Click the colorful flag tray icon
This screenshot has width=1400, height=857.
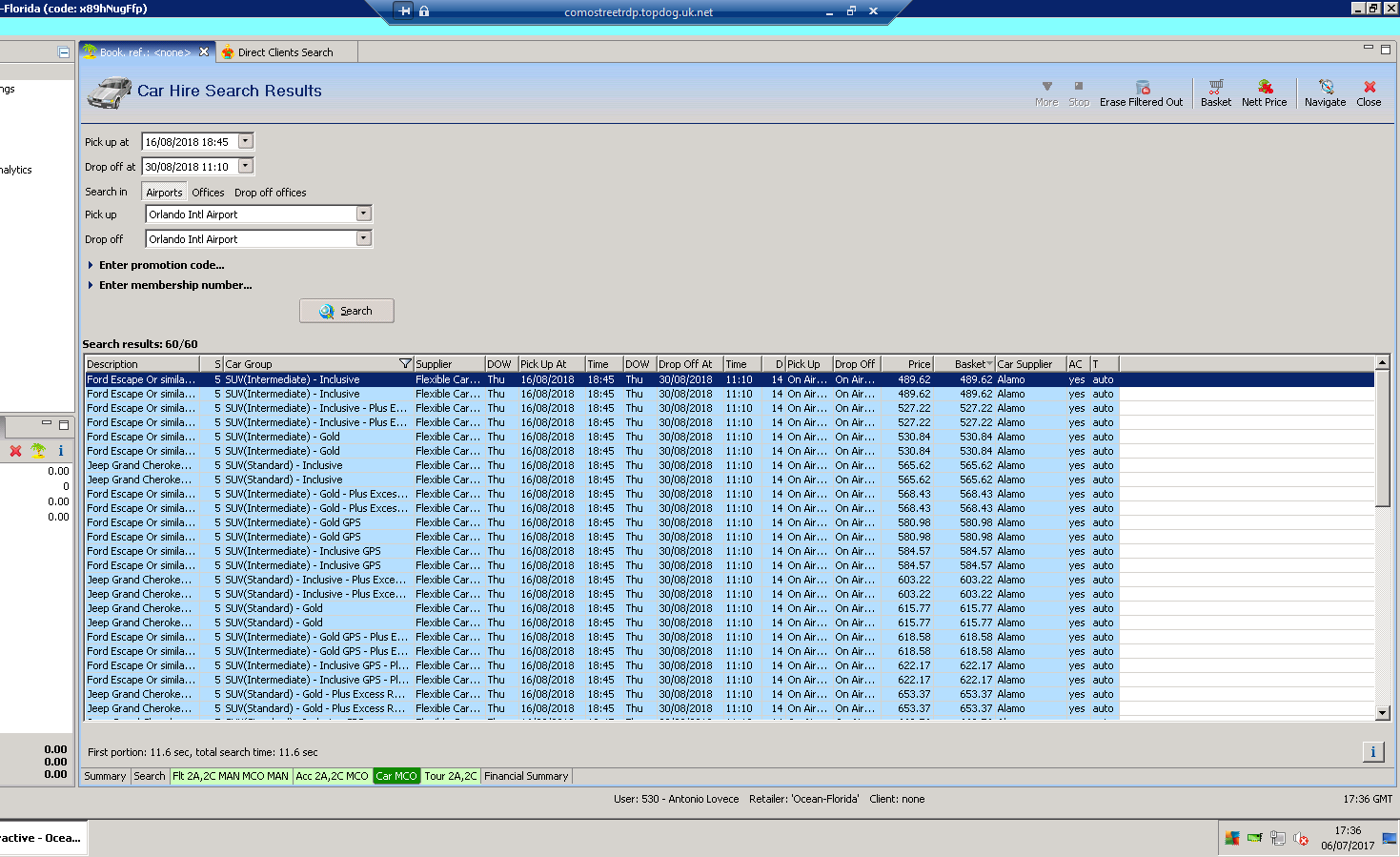1232,838
